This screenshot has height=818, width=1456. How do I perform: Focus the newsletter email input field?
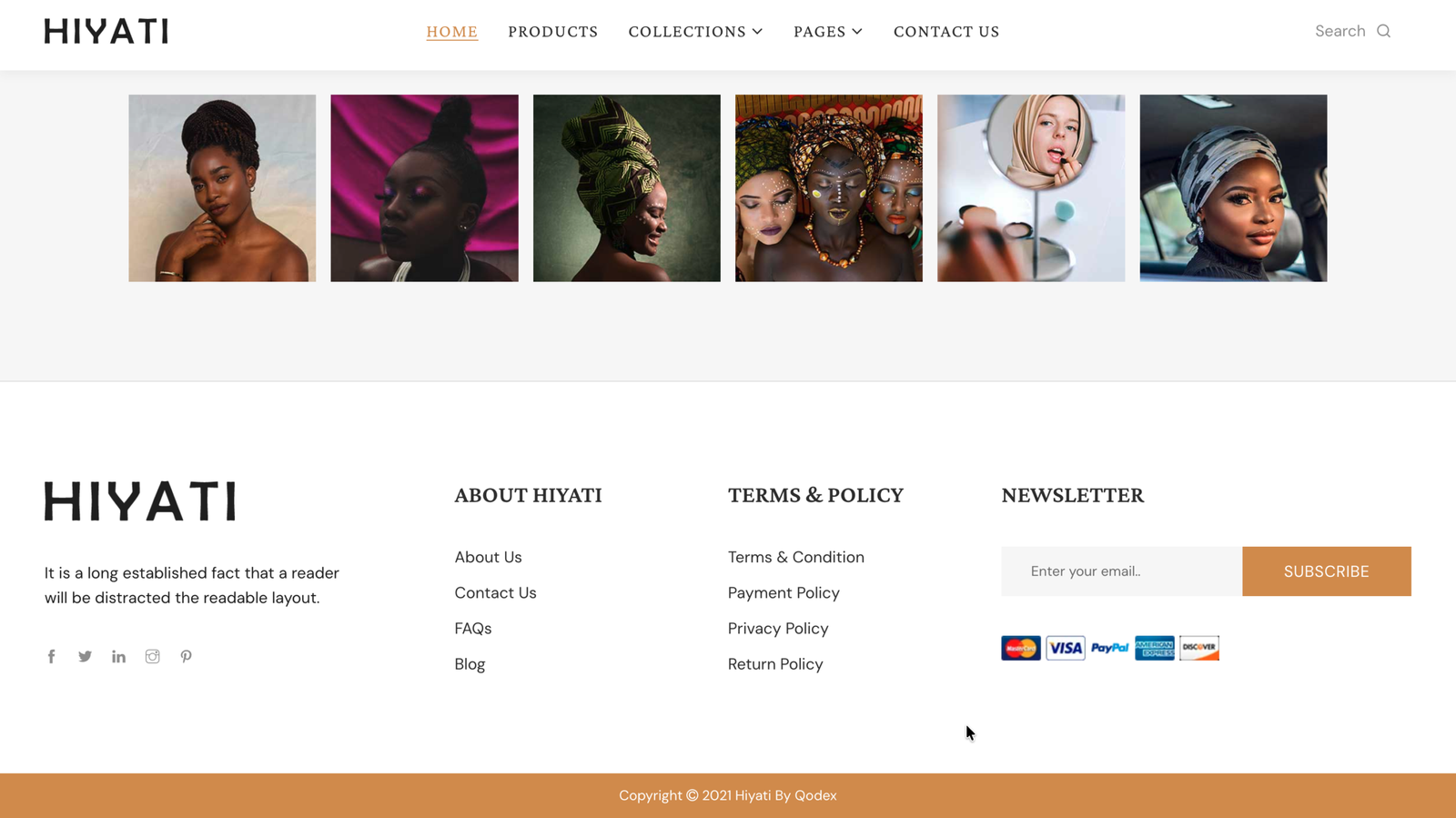click(1121, 571)
